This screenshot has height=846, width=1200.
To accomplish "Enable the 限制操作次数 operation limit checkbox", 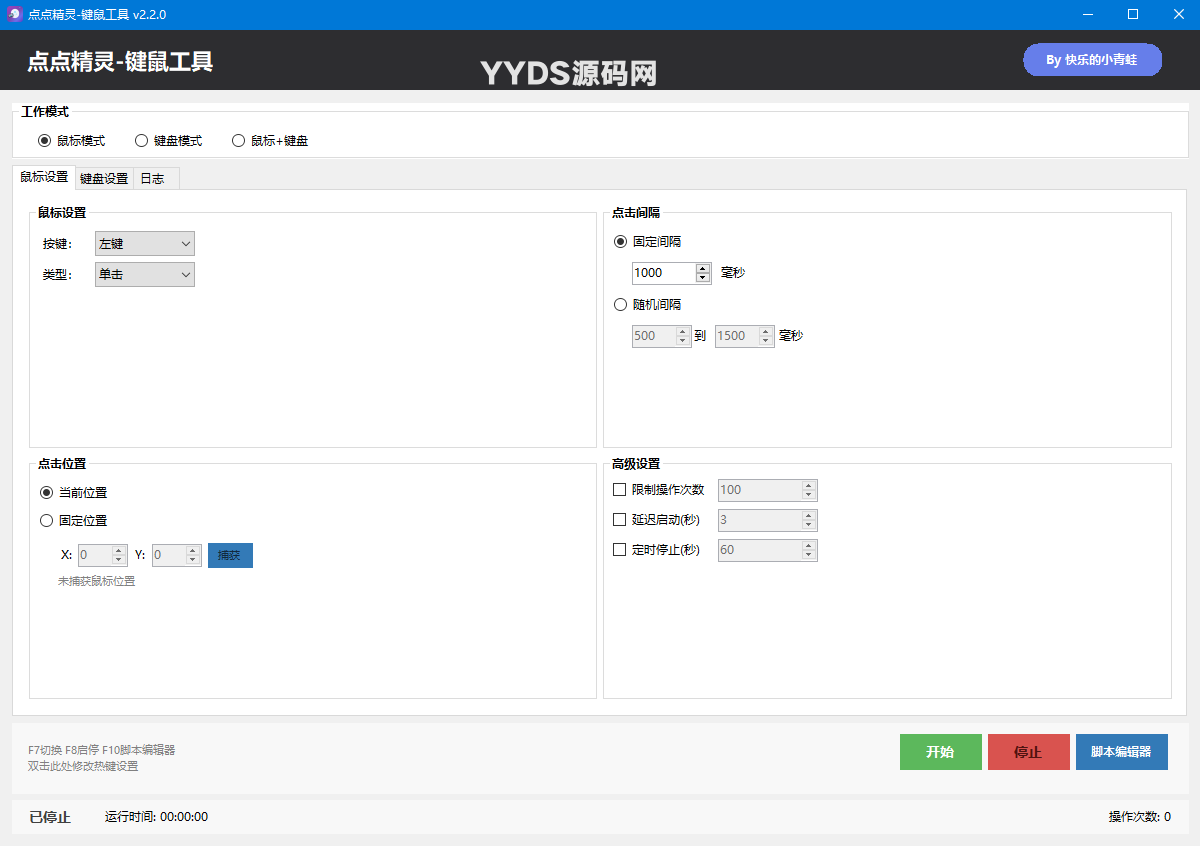I will [x=618, y=490].
